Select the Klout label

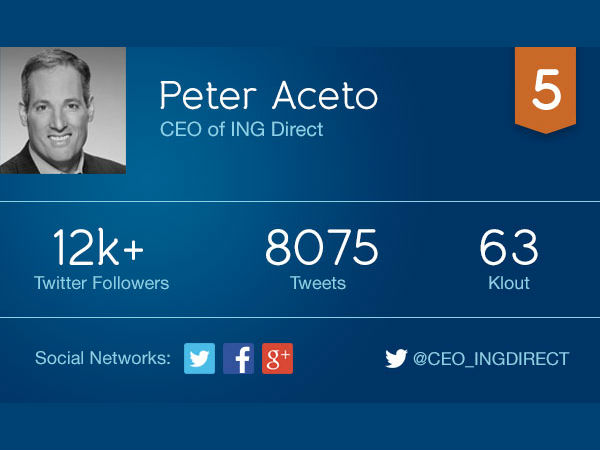point(509,283)
